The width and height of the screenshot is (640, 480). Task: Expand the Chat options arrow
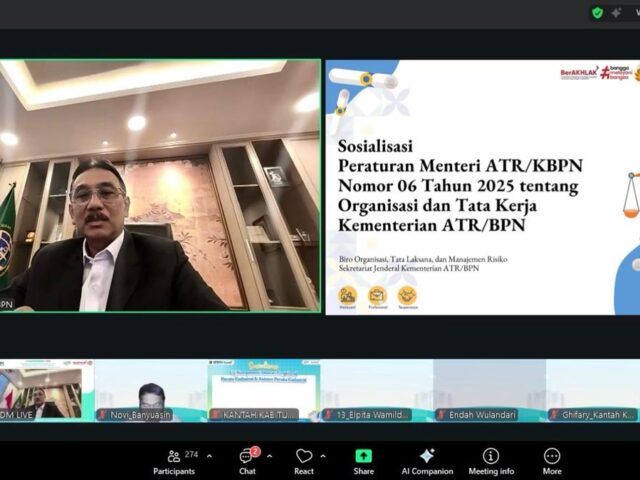269,456
